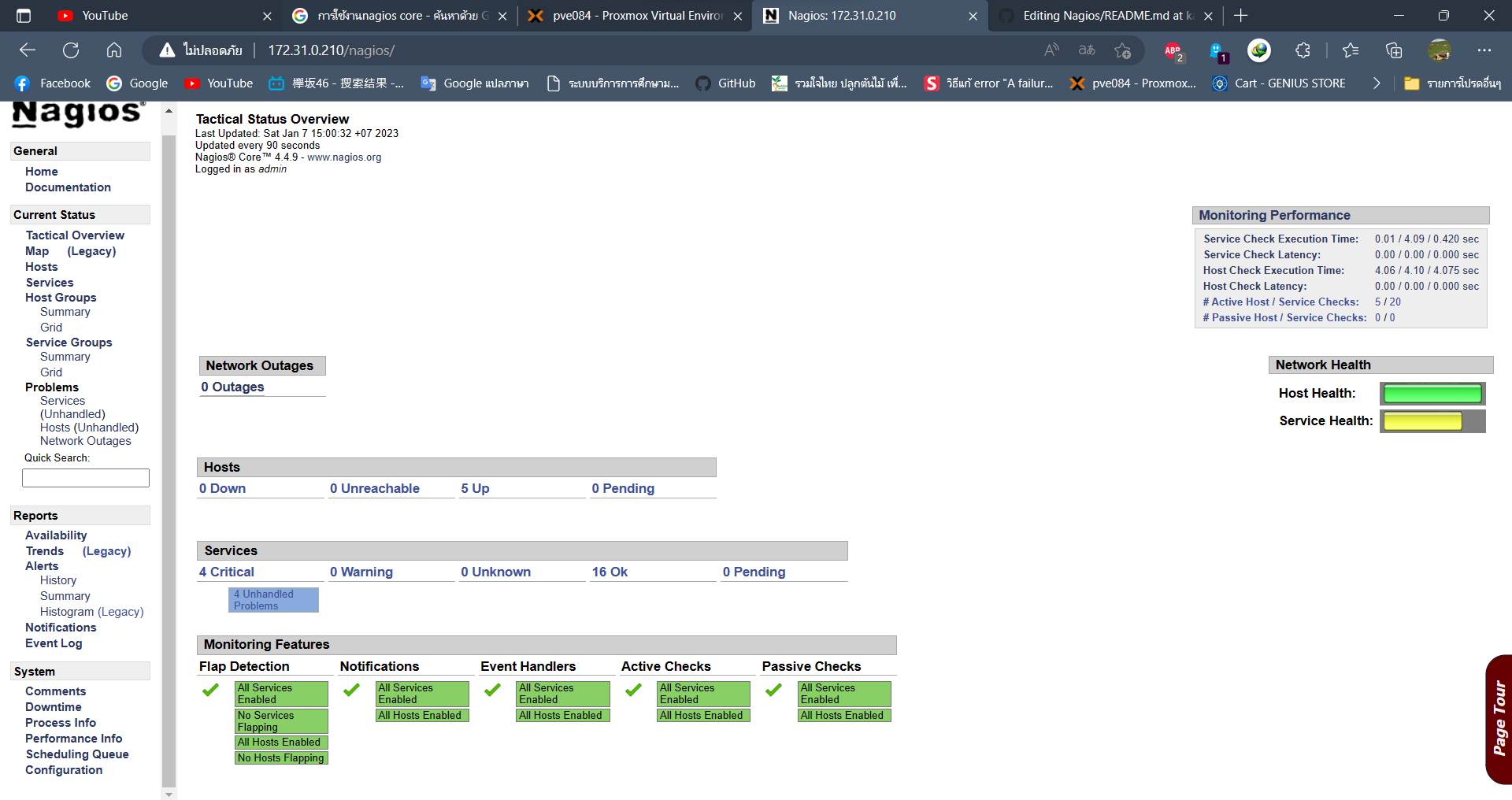Open the GitHub favorite in the bookmarks bar

click(x=724, y=83)
